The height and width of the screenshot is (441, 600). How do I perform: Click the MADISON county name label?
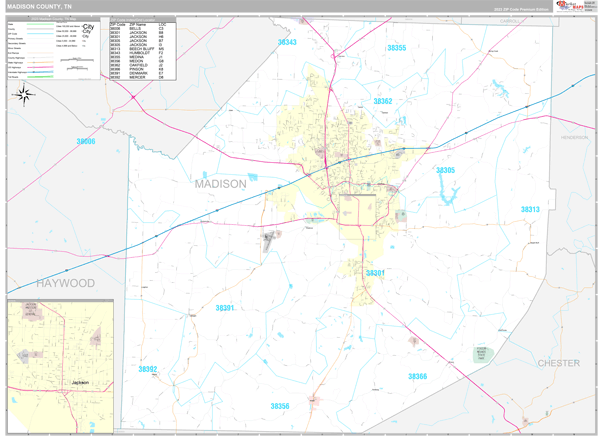pyautogui.click(x=220, y=184)
